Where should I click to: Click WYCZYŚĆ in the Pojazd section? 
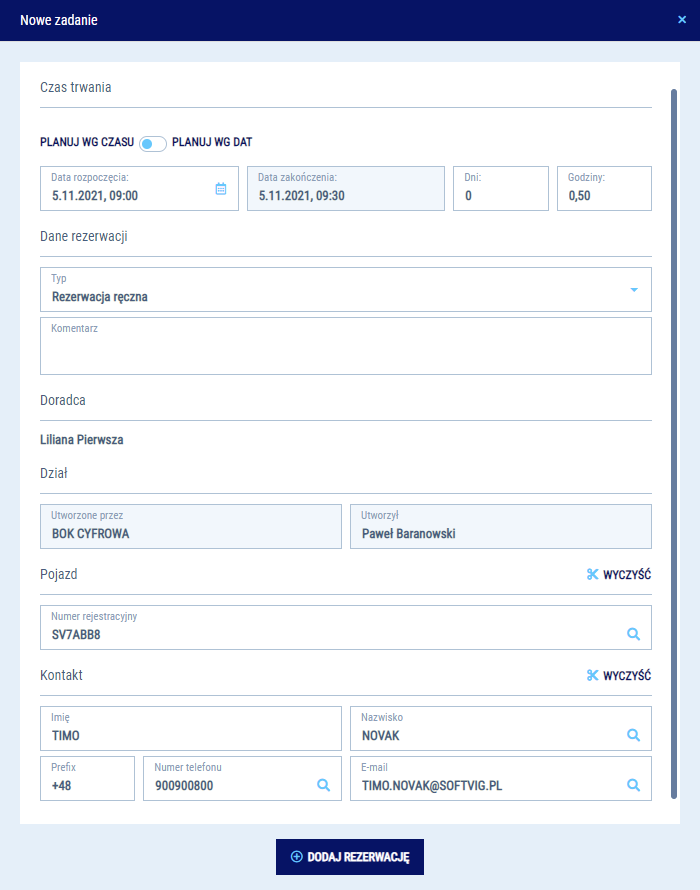(627, 574)
